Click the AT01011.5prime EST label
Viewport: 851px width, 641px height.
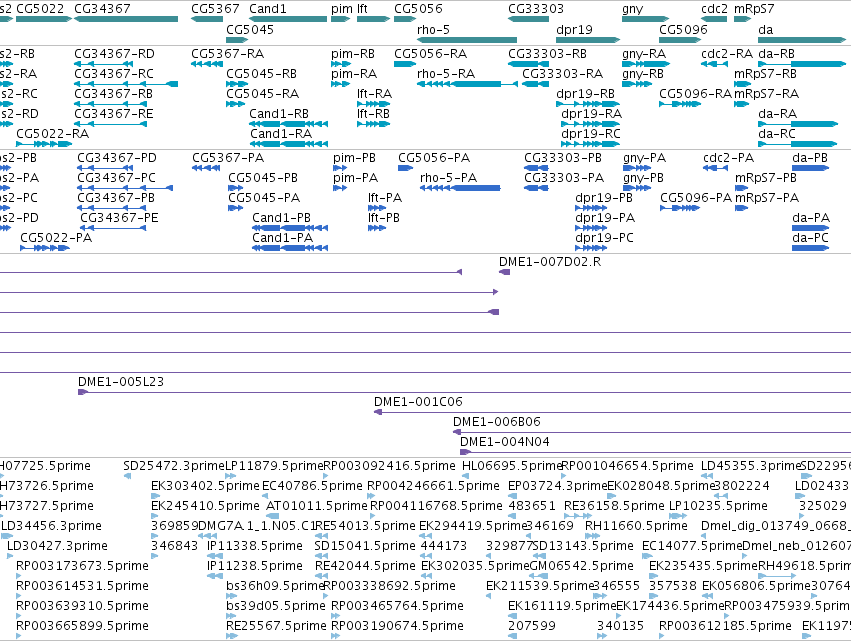point(317,506)
